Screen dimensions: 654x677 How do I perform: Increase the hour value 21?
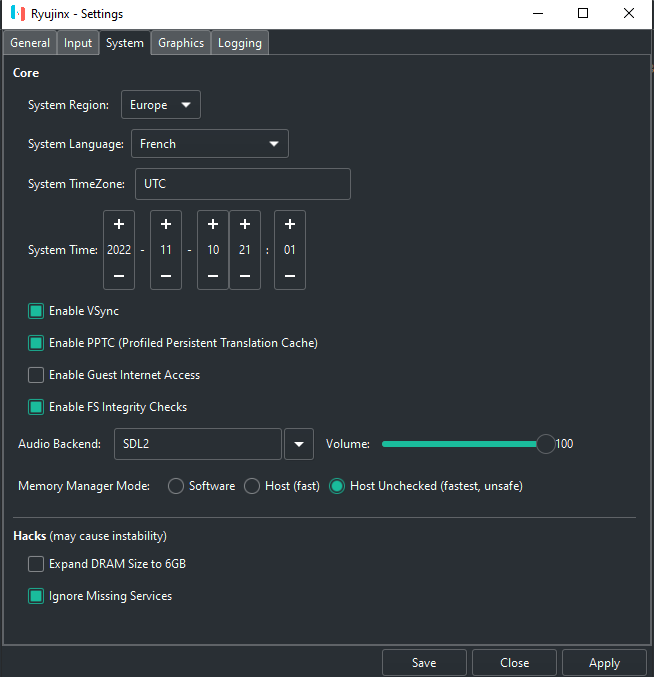(245, 224)
